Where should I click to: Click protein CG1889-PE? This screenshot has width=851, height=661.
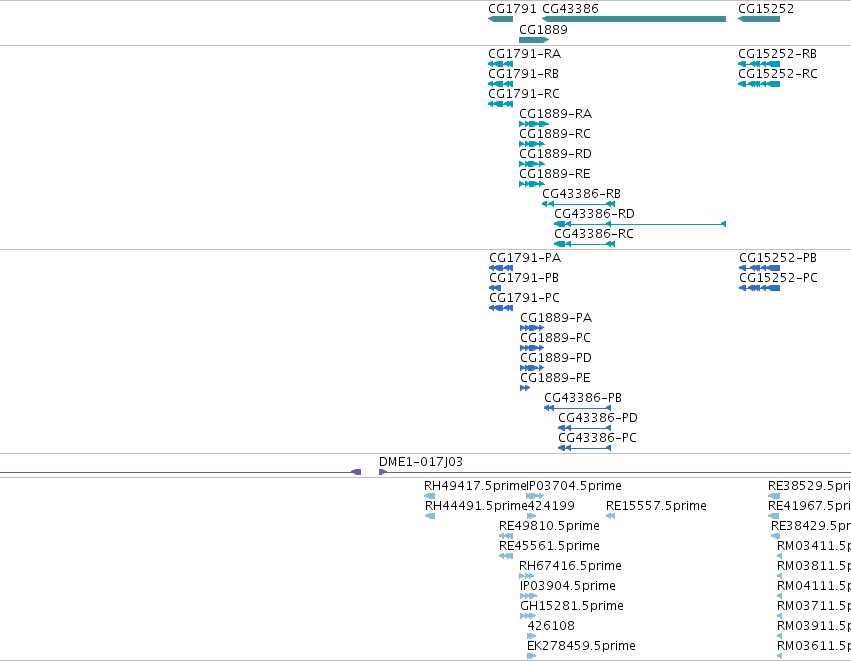pos(555,378)
